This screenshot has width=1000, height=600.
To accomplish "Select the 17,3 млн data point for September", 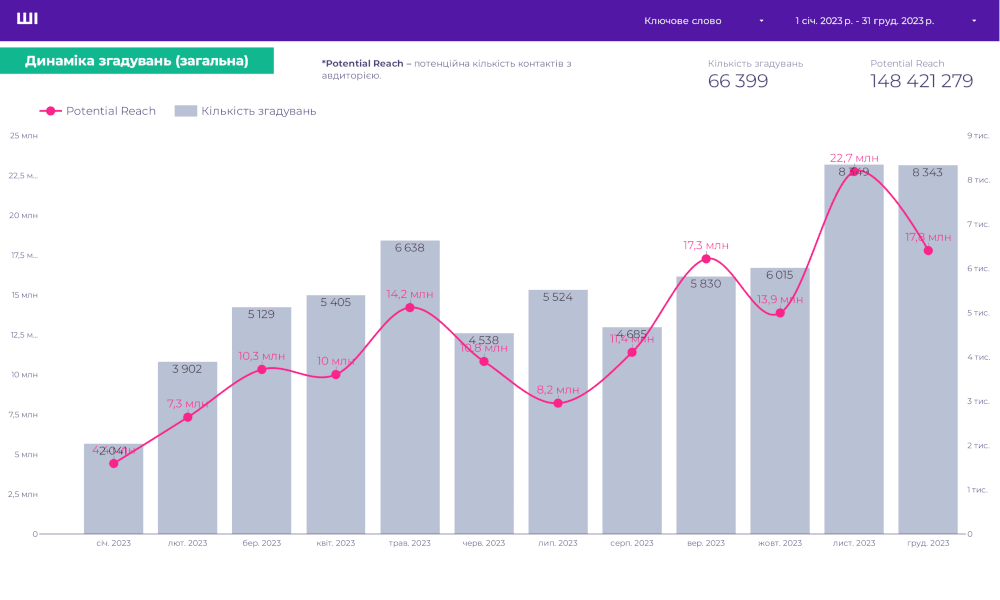I will pos(706,259).
